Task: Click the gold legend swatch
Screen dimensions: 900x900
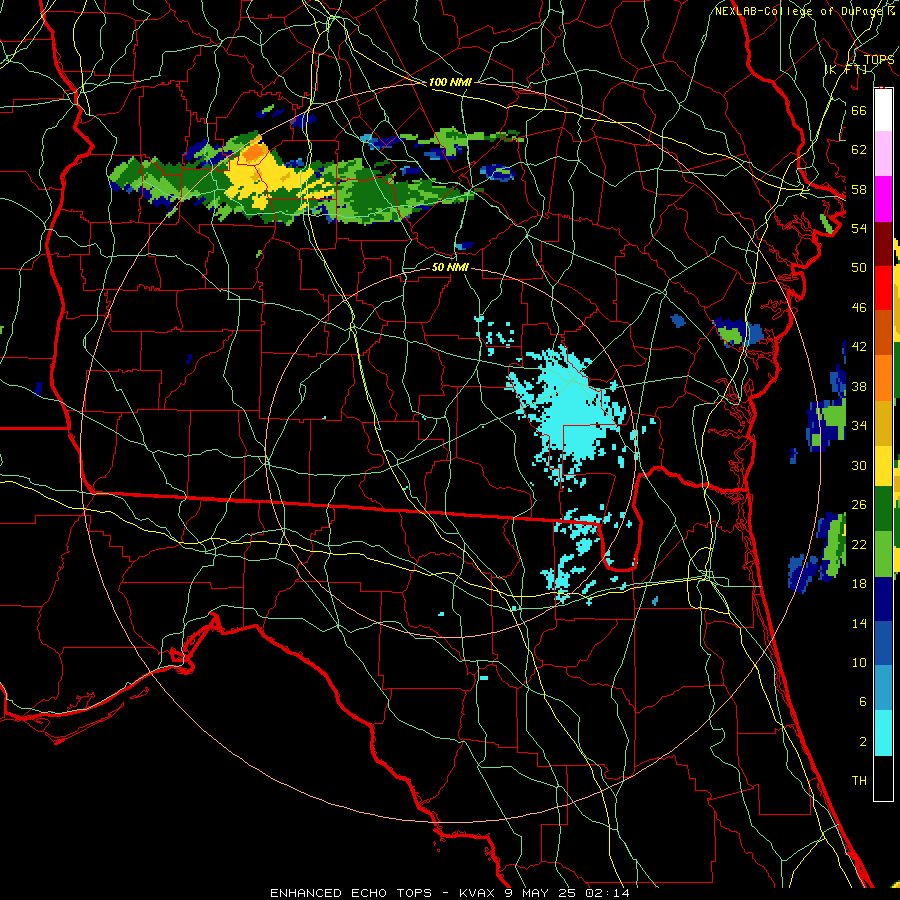Action: tap(883, 422)
